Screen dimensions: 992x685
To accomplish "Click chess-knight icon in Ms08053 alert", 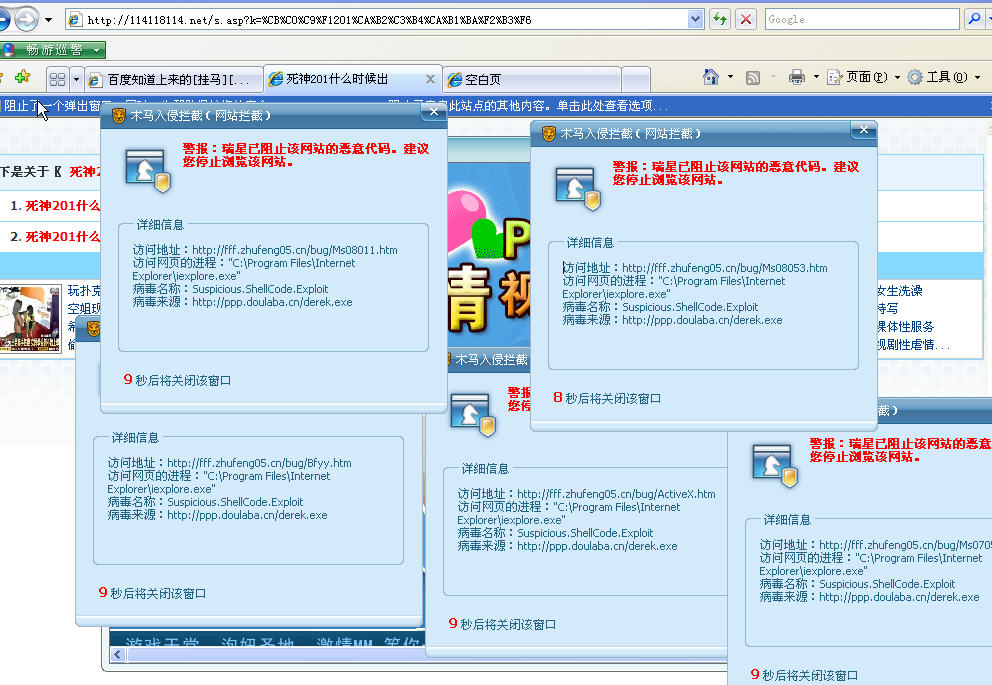I will click(578, 188).
